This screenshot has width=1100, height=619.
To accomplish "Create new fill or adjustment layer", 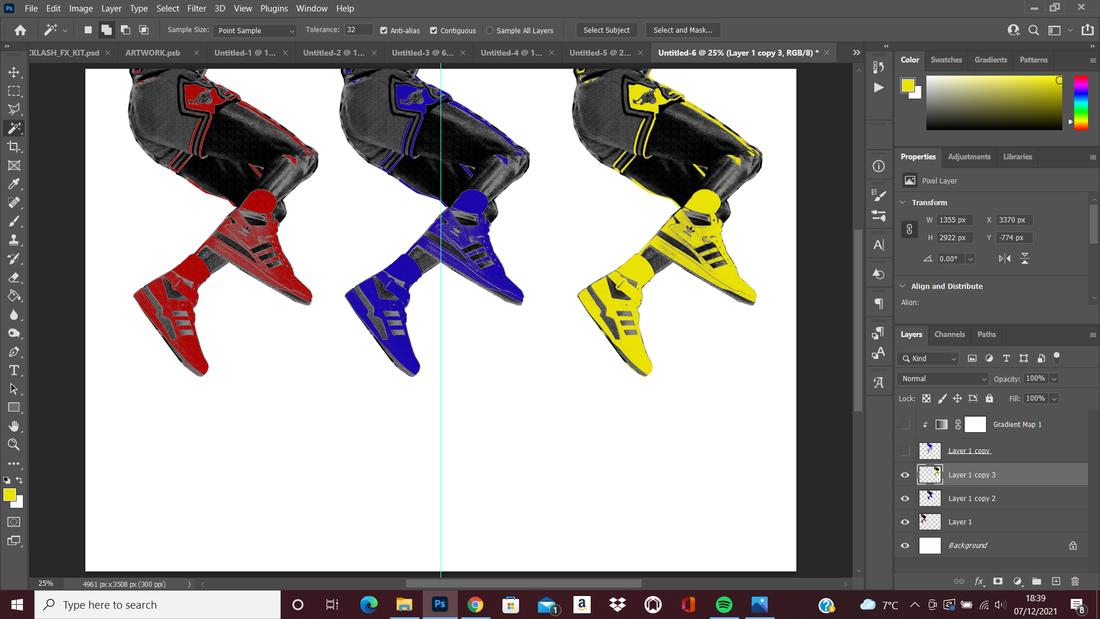I will click(1017, 581).
